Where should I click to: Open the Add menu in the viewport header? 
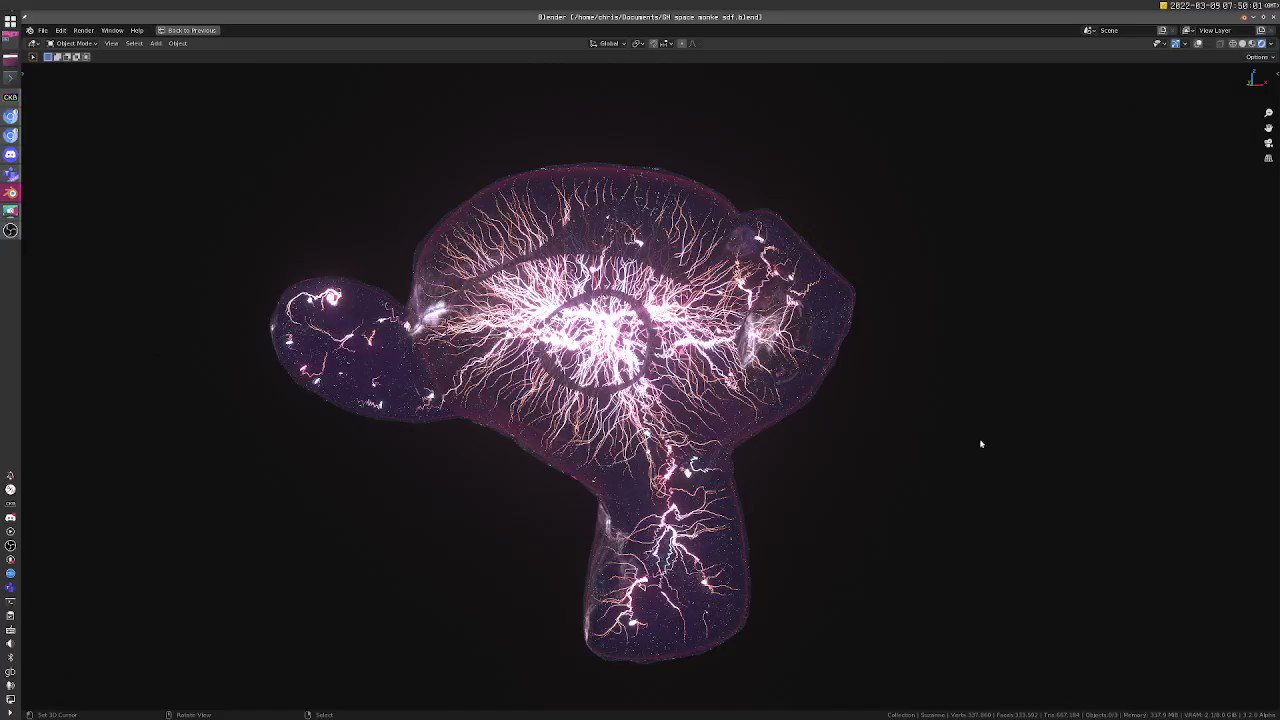[x=156, y=43]
